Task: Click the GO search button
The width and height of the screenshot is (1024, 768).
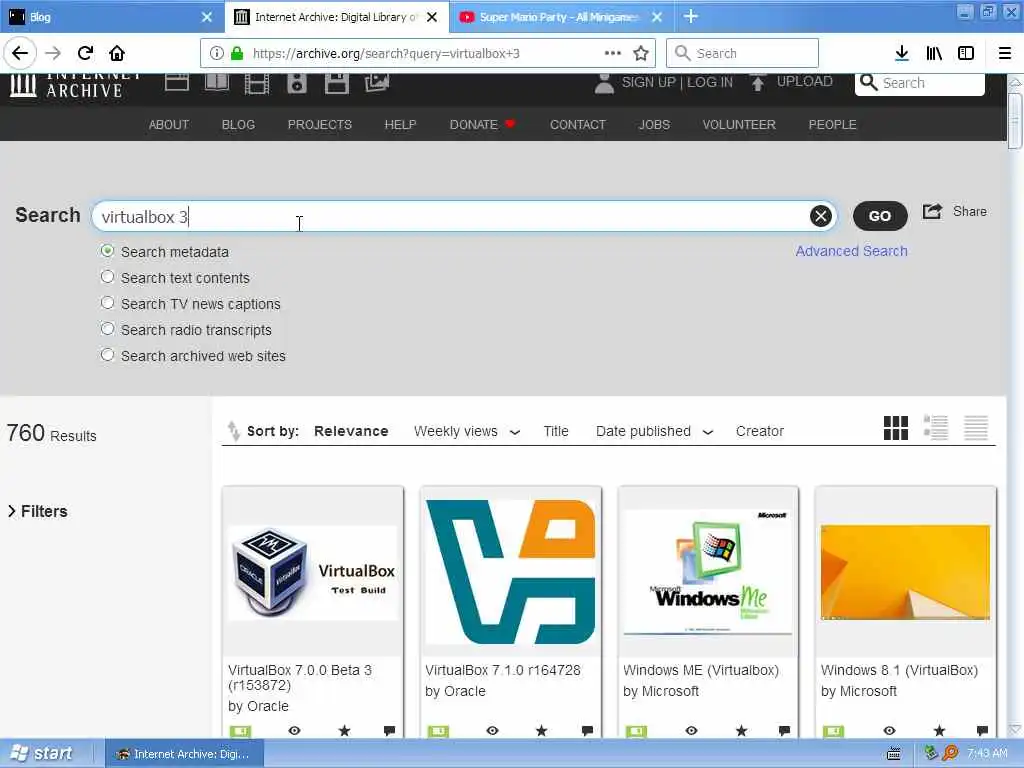Action: 880,216
